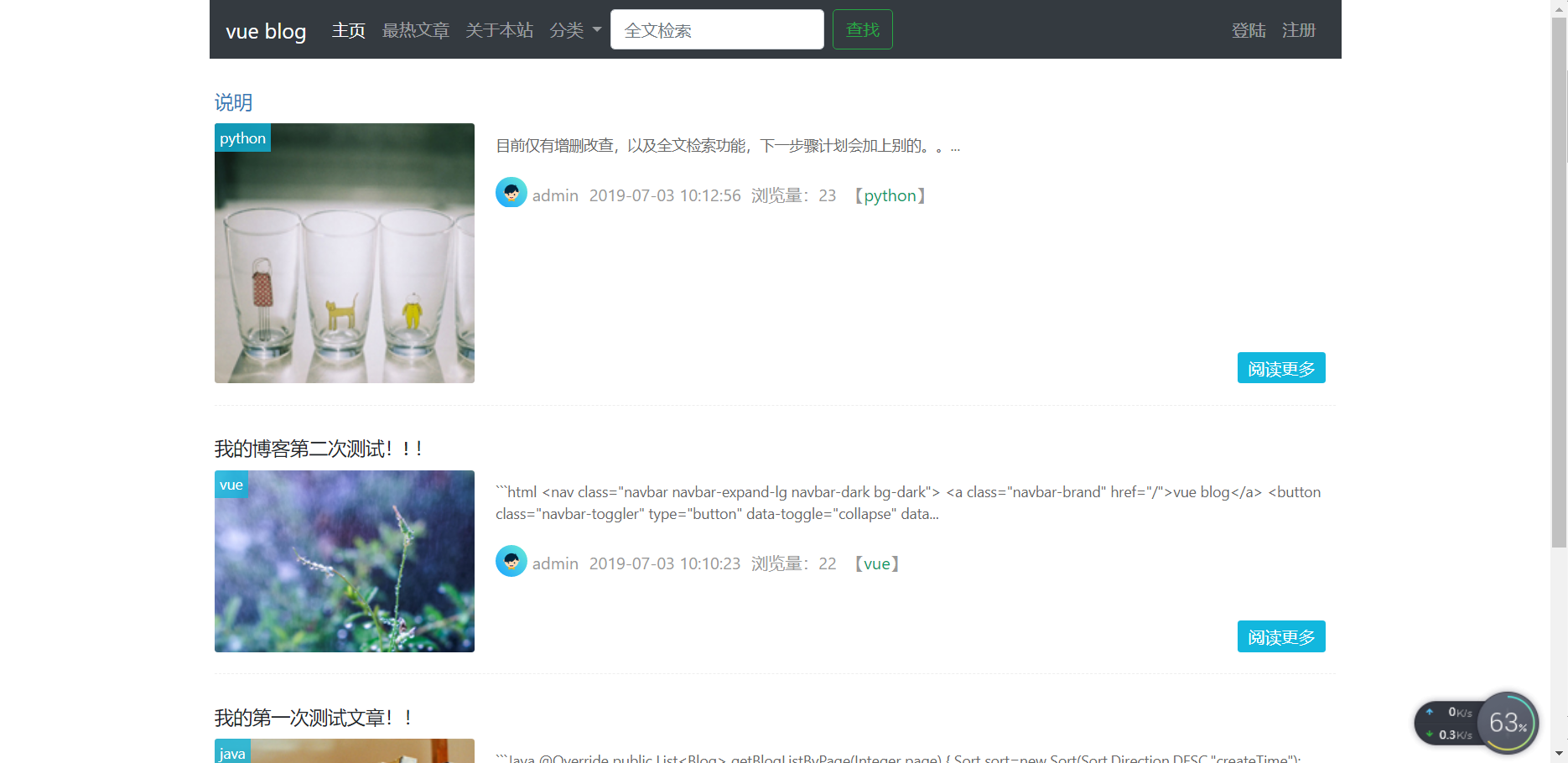Open the 注册 register link
Image resolution: width=1568 pixels, height=763 pixels.
tap(1299, 30)
